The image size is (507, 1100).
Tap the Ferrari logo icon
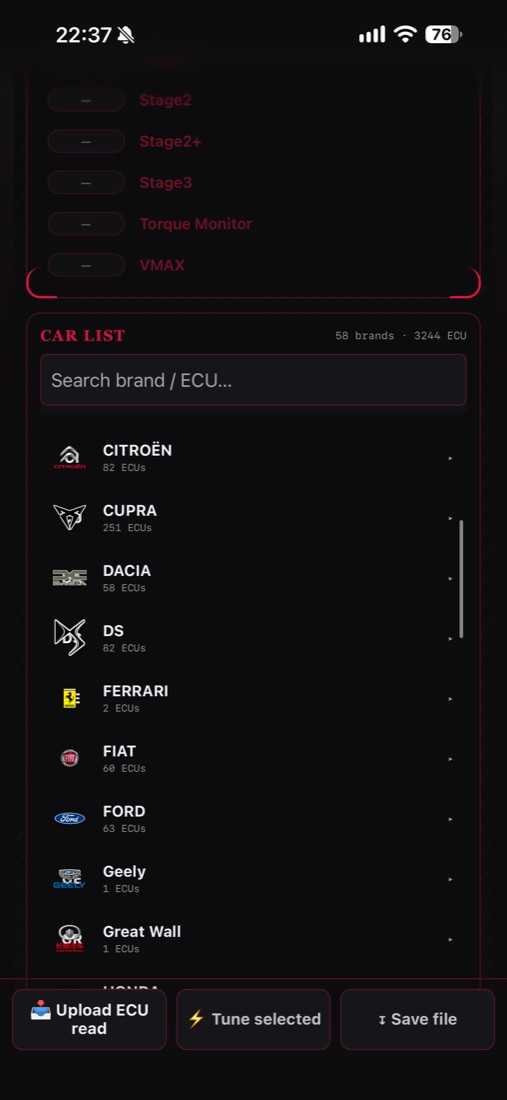click(71, 698)
